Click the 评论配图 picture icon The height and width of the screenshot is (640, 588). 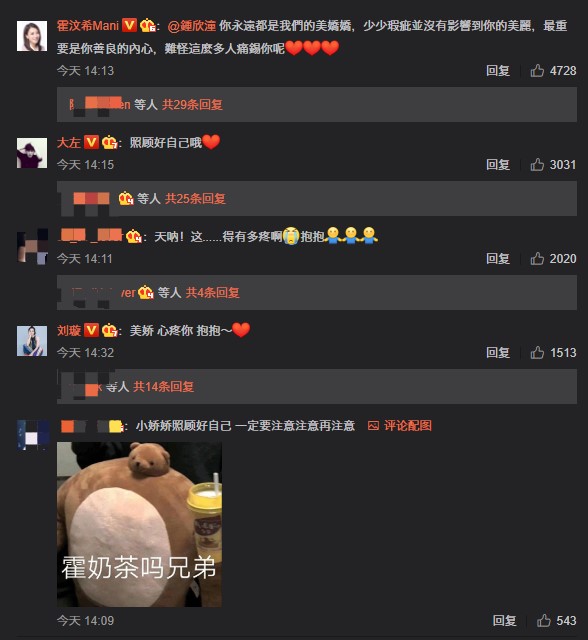point(373,426)
